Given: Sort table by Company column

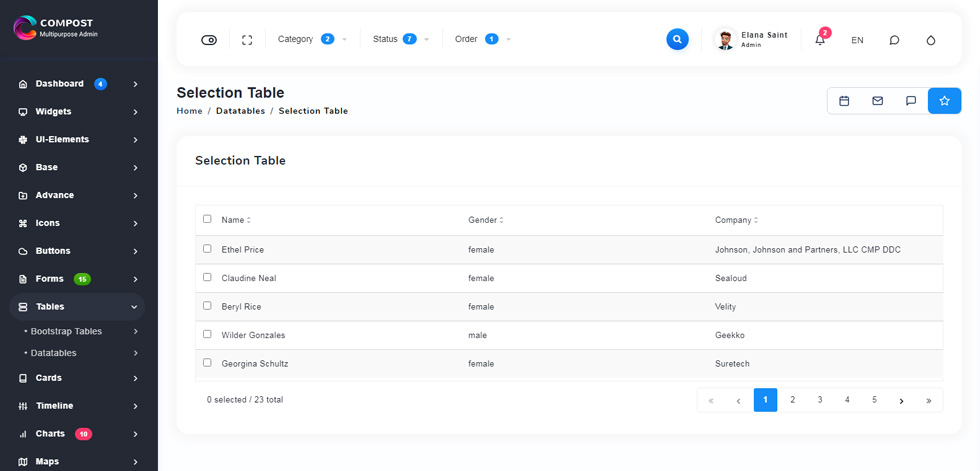Looking at the screenshot, I should click(x=736, y=220).
